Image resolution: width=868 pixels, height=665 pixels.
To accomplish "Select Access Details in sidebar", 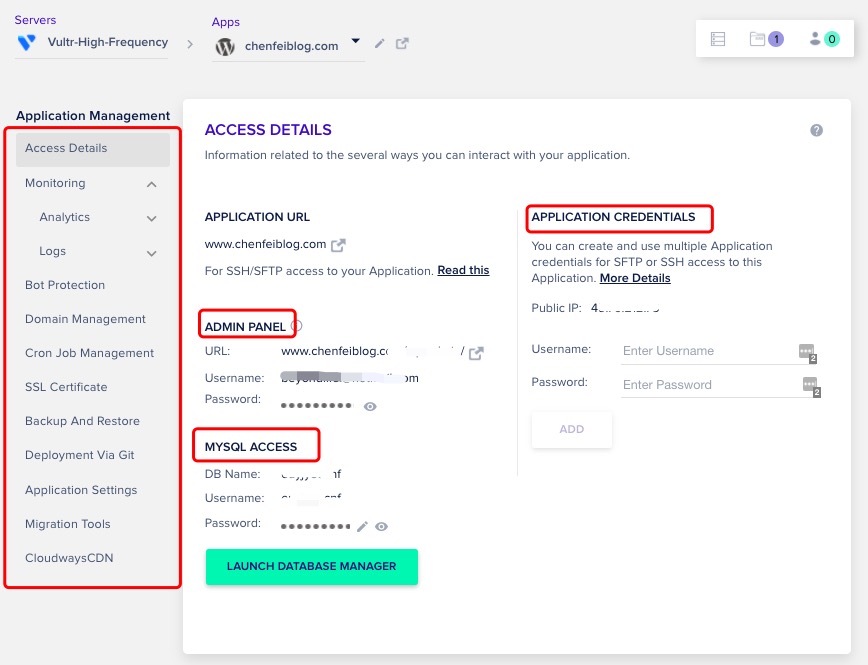I will coord(93,149).
